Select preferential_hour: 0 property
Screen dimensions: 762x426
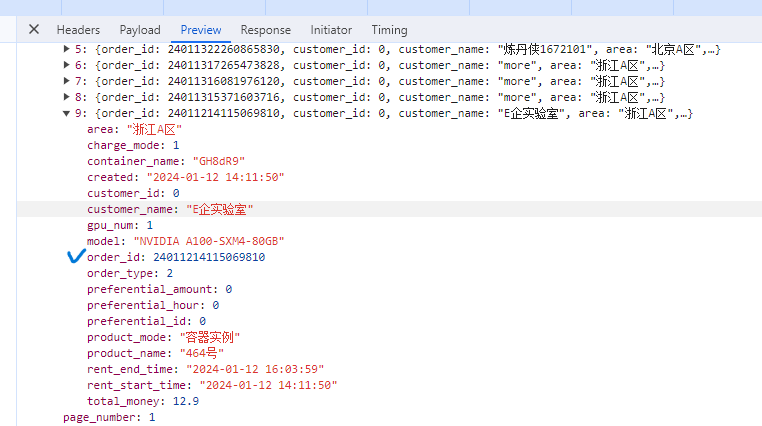(153, 305)
